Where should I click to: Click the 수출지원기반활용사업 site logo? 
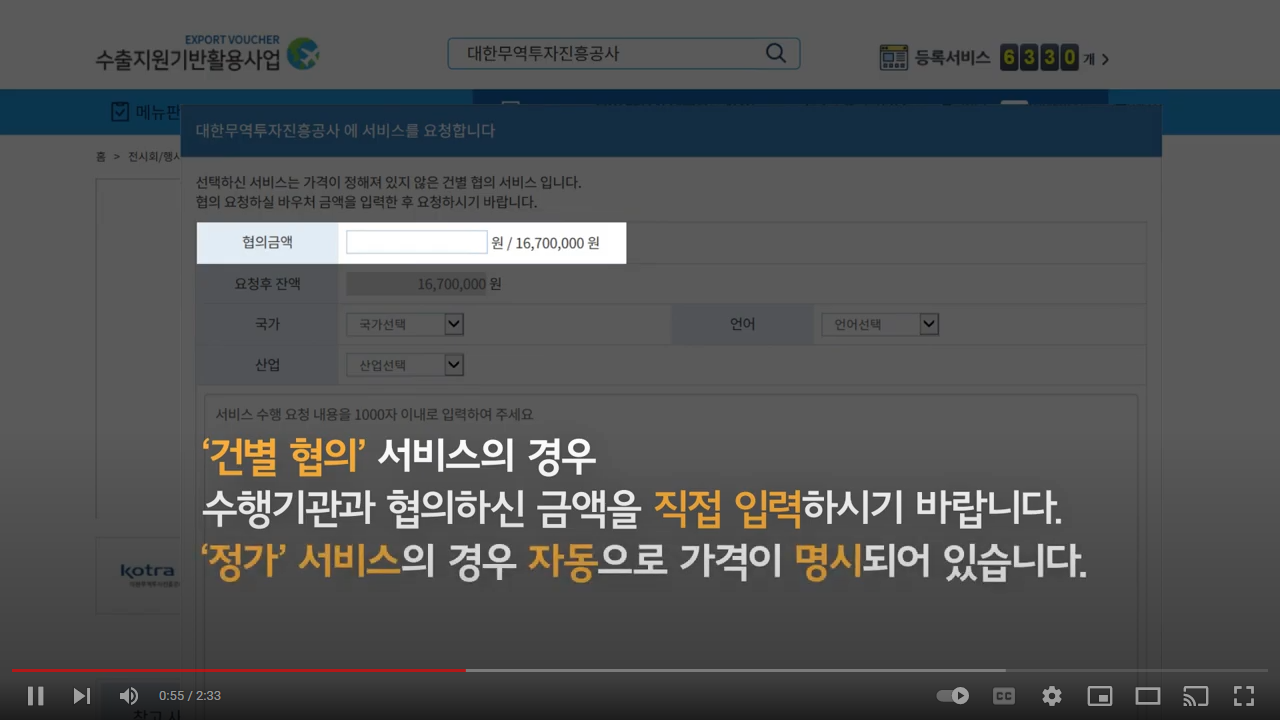click(x=208, y=53)
